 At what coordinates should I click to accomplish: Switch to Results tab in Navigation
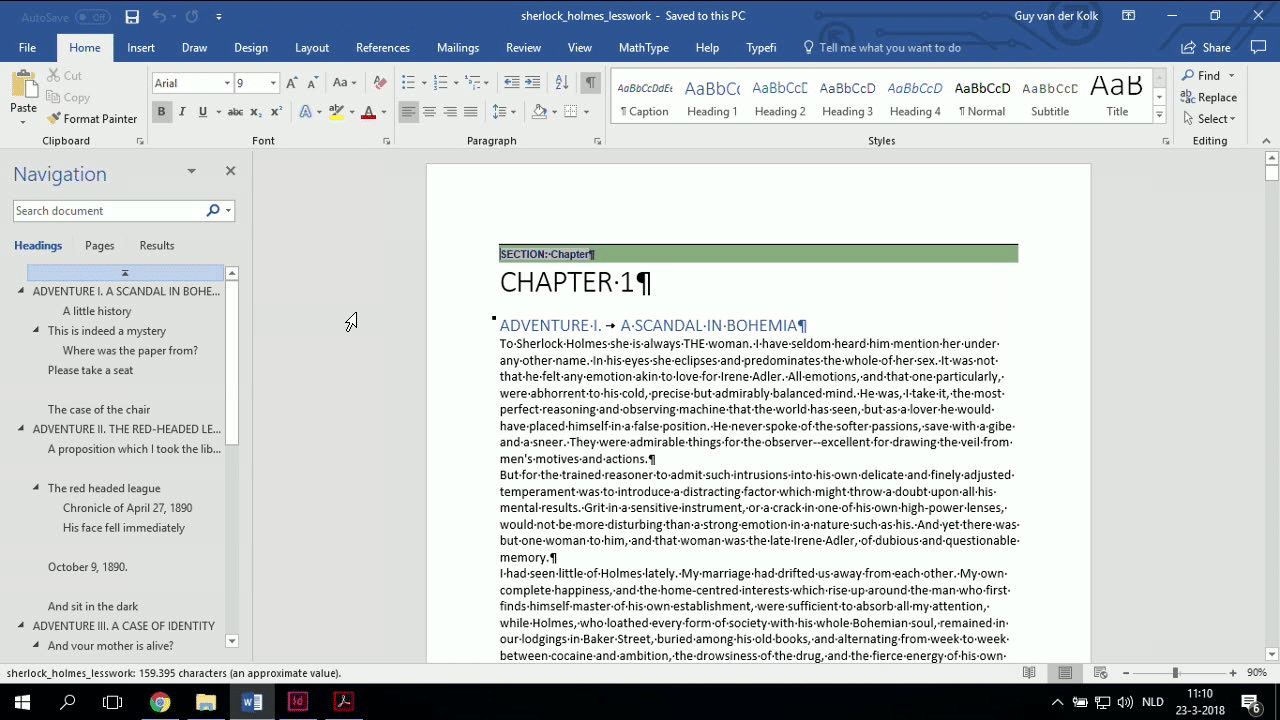[157, 246]
